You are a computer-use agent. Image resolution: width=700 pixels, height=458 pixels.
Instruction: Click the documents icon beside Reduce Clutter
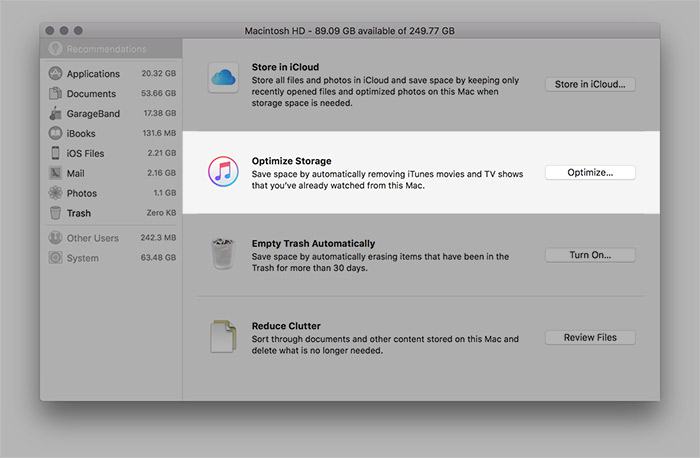click(222, 337)
